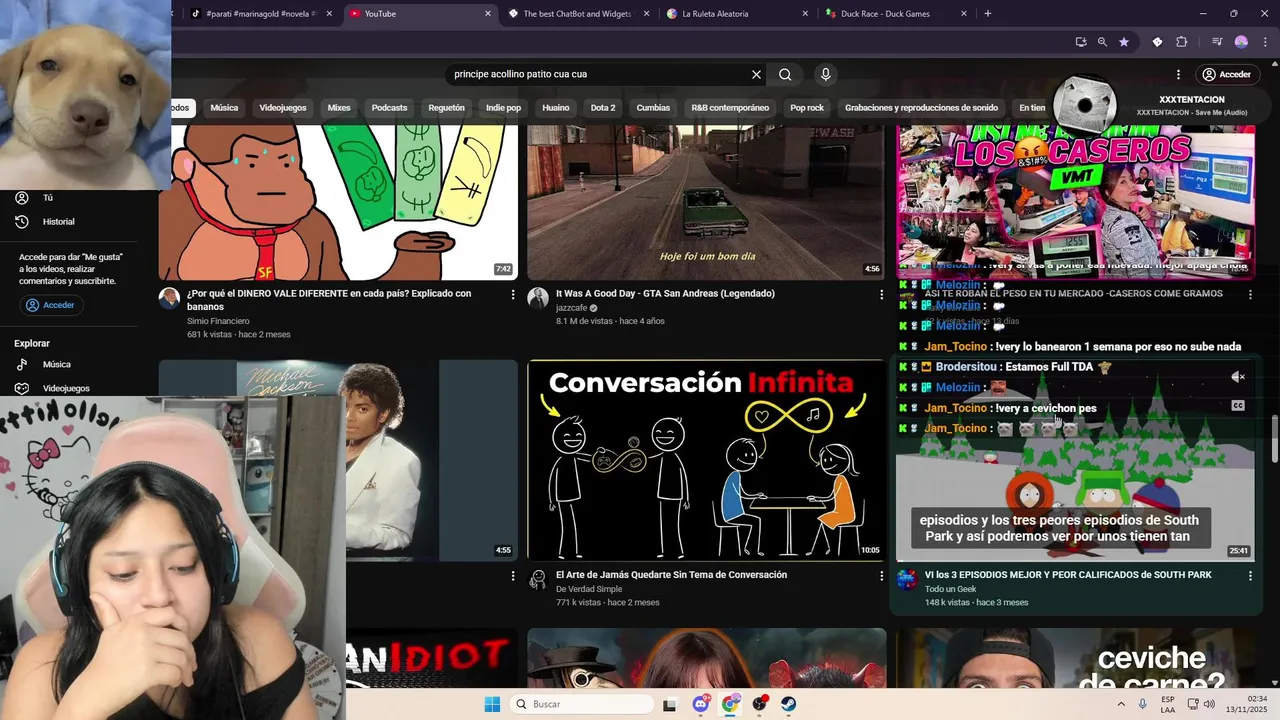The image size is (1280, 720).
Task: Unmute the South Park preview video
Action: [1238, 377]
